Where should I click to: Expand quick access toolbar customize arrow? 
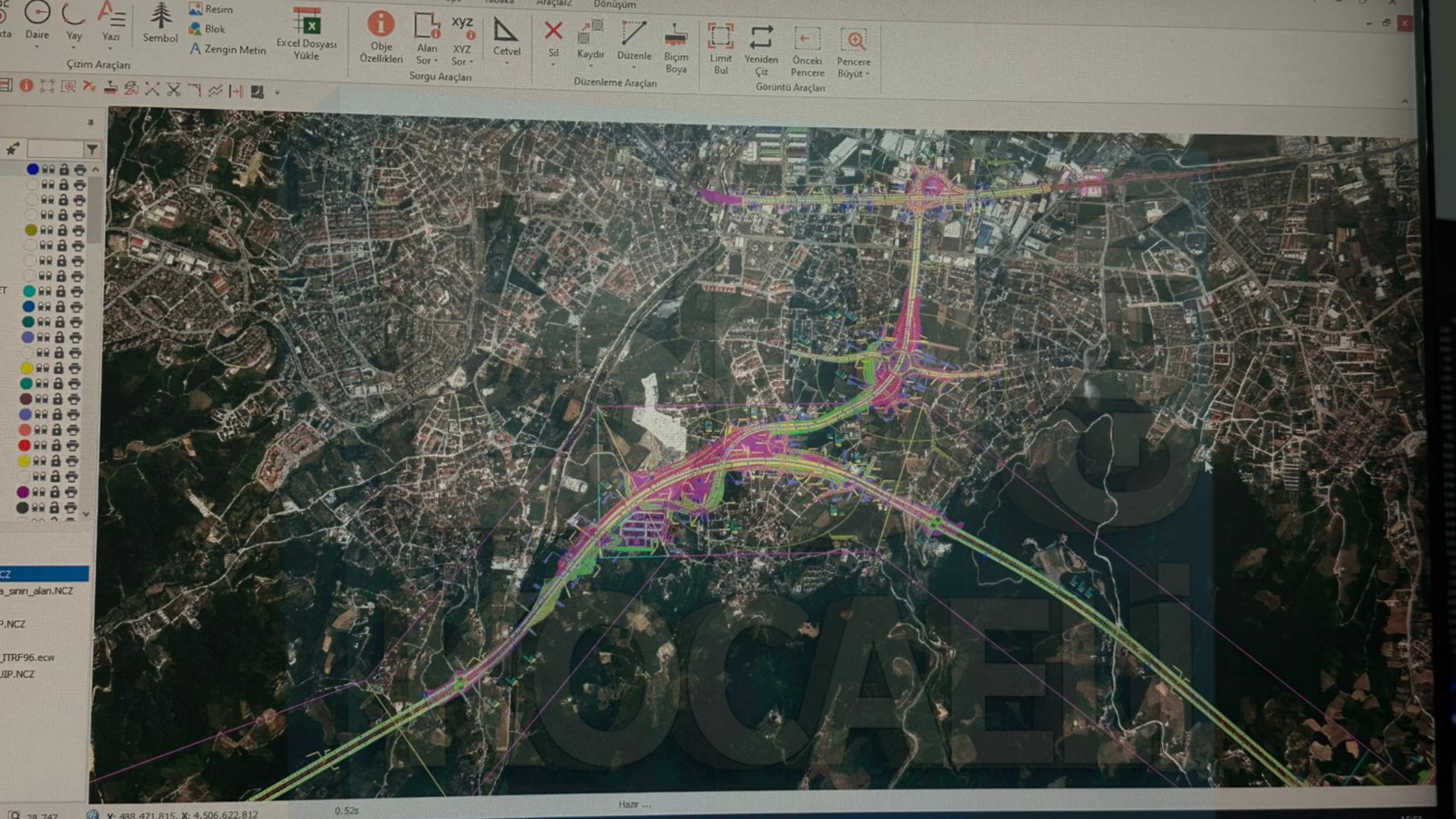click(277, 91)
